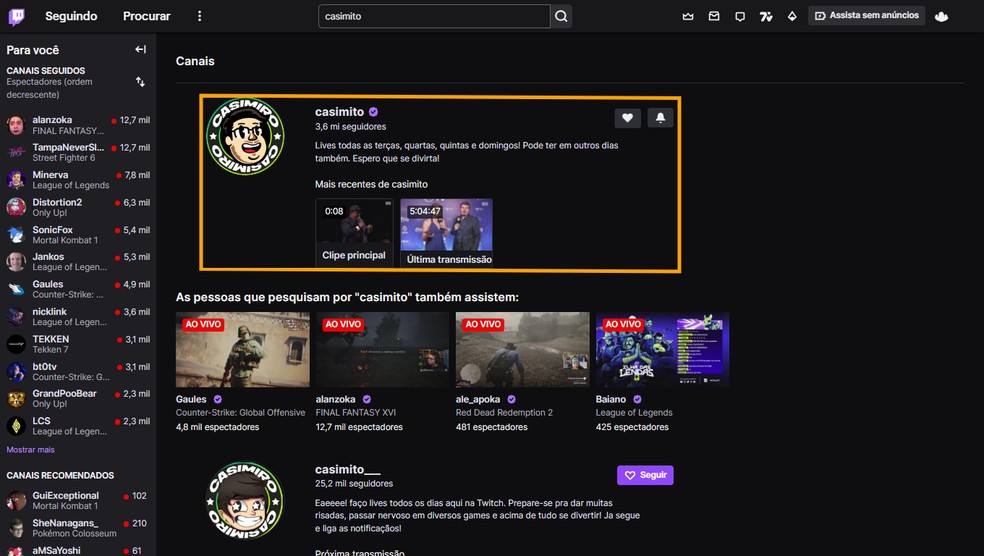Viewport: 984px width, 556px height.
Task: Click "481 espectadores" under ale_apoka
Action: (x=491, y=427)
